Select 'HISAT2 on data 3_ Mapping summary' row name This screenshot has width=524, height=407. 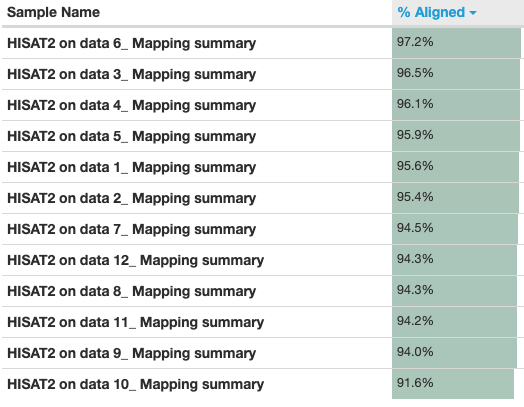click(132, 74)
